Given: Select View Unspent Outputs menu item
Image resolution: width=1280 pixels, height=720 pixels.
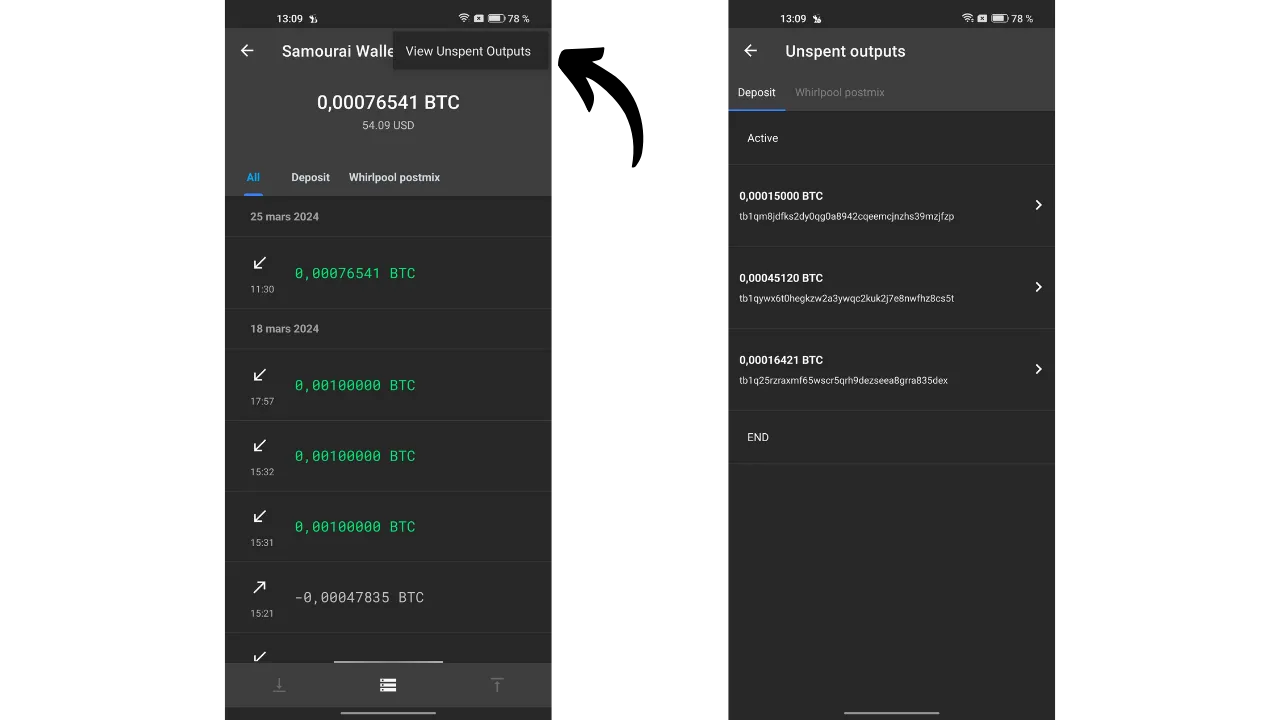Looking at the screenshot, I should click(468, 51).
